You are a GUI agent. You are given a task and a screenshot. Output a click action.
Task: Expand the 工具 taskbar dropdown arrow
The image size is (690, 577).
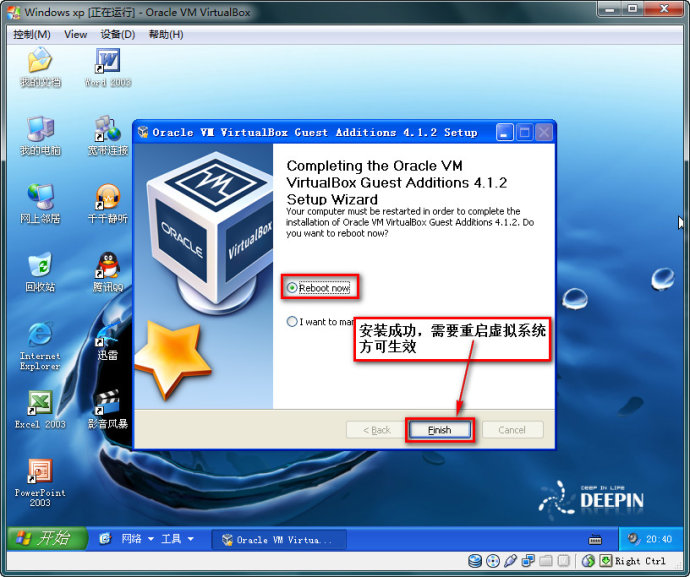(x=191, y=539)
